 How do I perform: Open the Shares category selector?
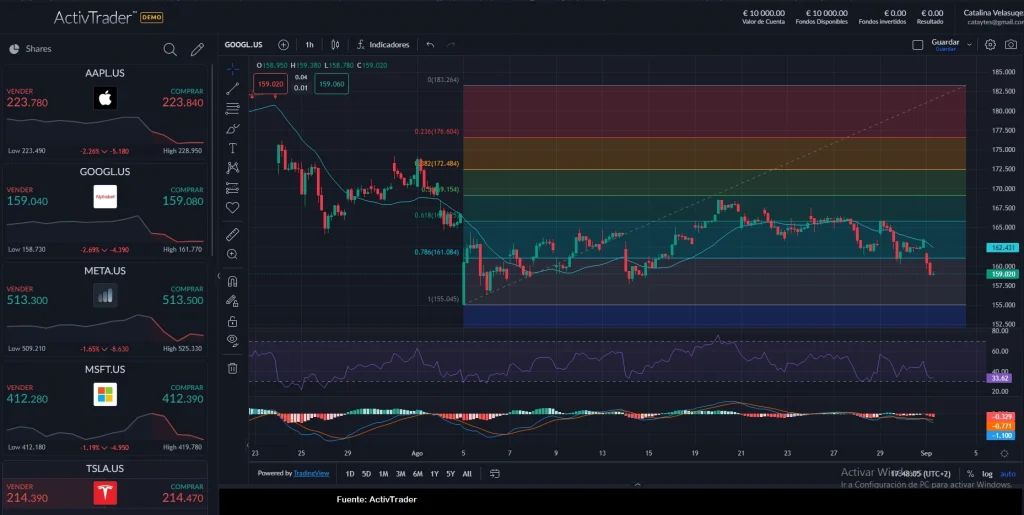(x=30, y=49)
